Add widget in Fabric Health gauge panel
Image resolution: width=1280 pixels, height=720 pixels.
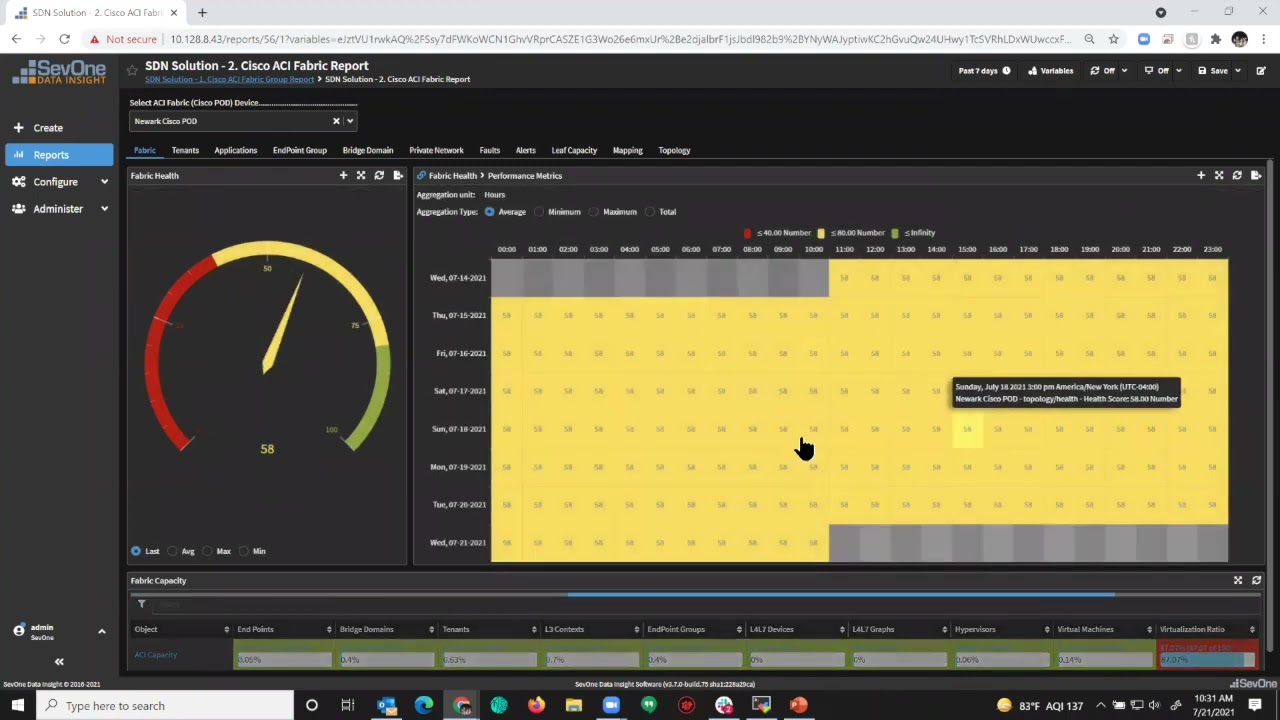click(x=343, y=175)
